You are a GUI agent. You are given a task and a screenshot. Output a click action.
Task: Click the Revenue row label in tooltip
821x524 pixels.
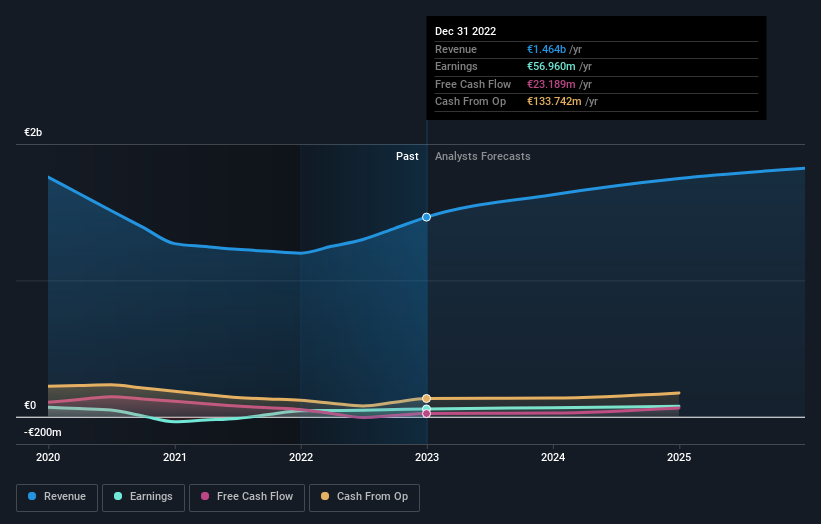point(456,49)
